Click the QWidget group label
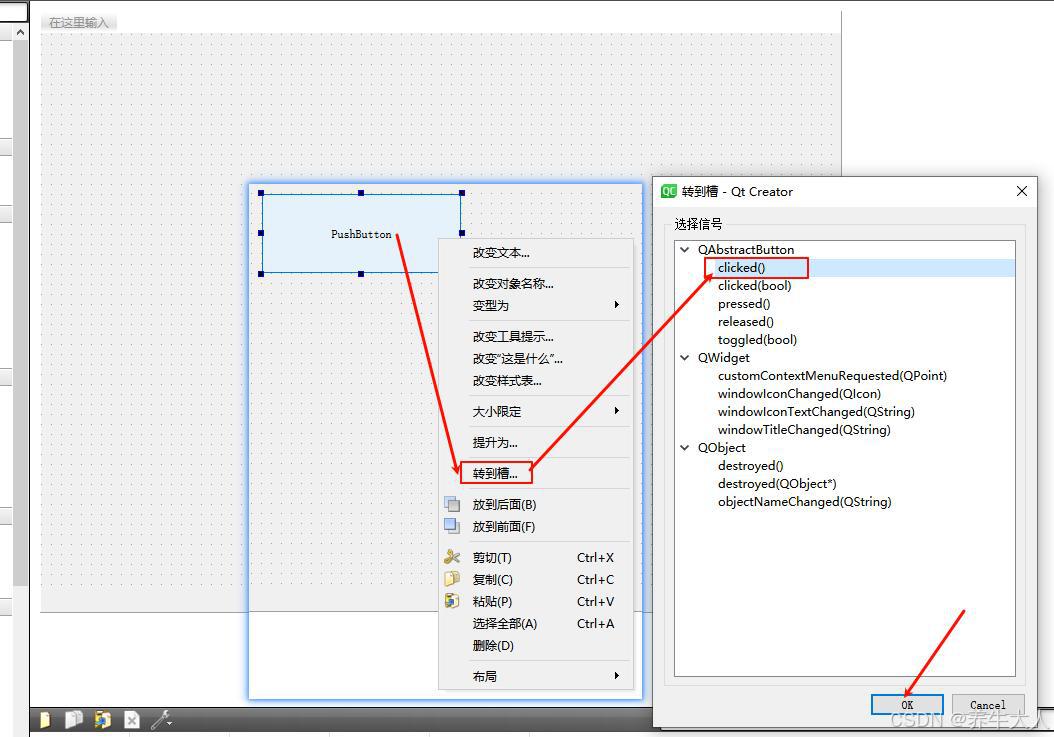The image size is (1054, 737). pyautogui.click(x=723, y=358)
